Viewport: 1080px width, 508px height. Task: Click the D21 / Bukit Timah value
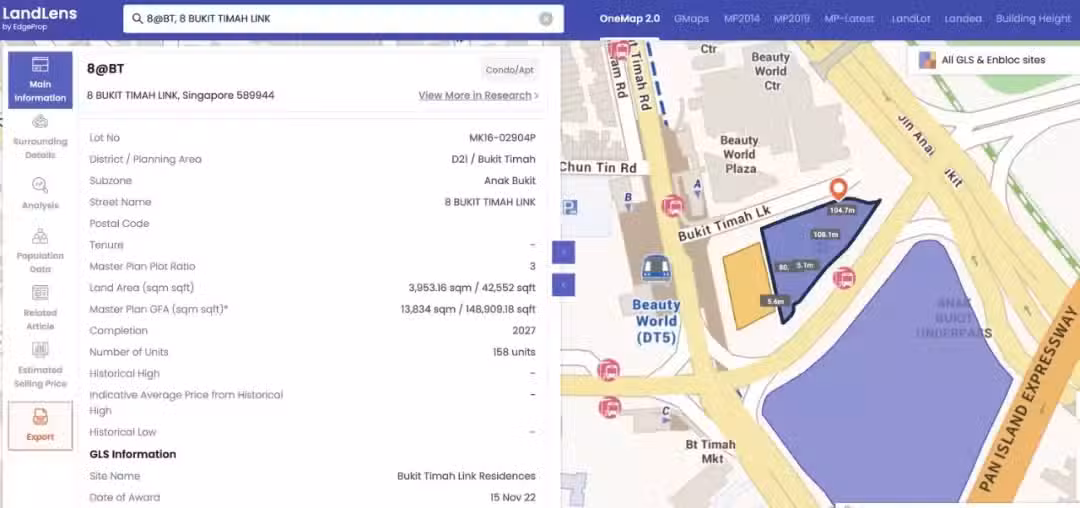(x=493, y=159)
